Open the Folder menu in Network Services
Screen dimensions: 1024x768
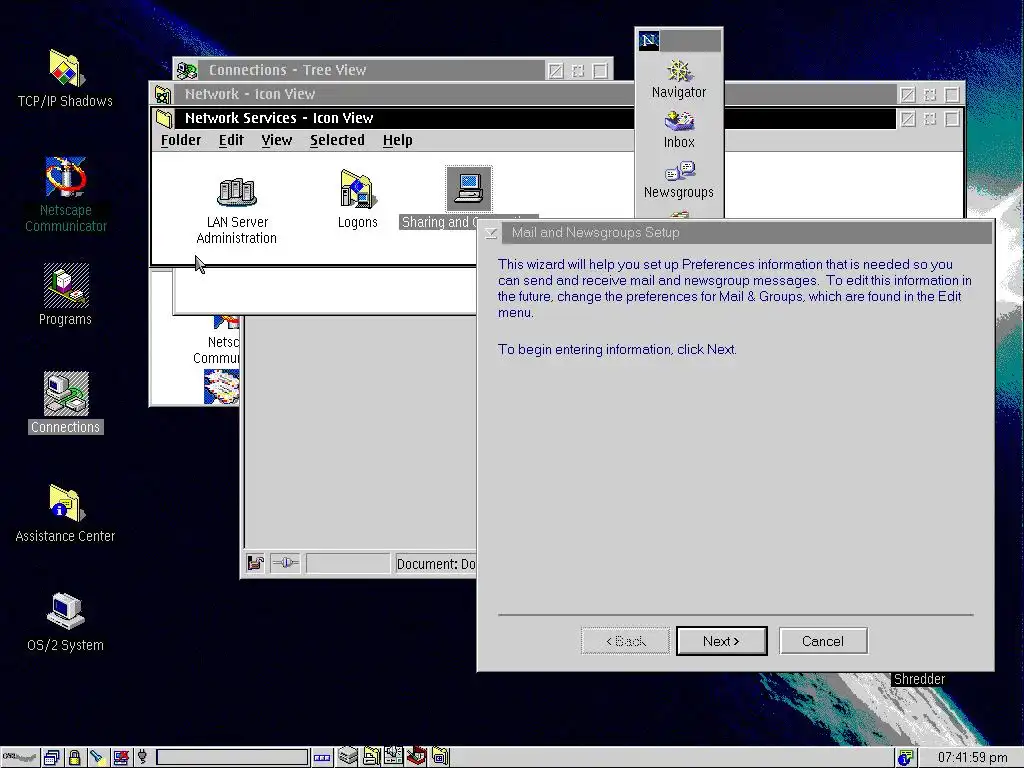tap(181, 140)
